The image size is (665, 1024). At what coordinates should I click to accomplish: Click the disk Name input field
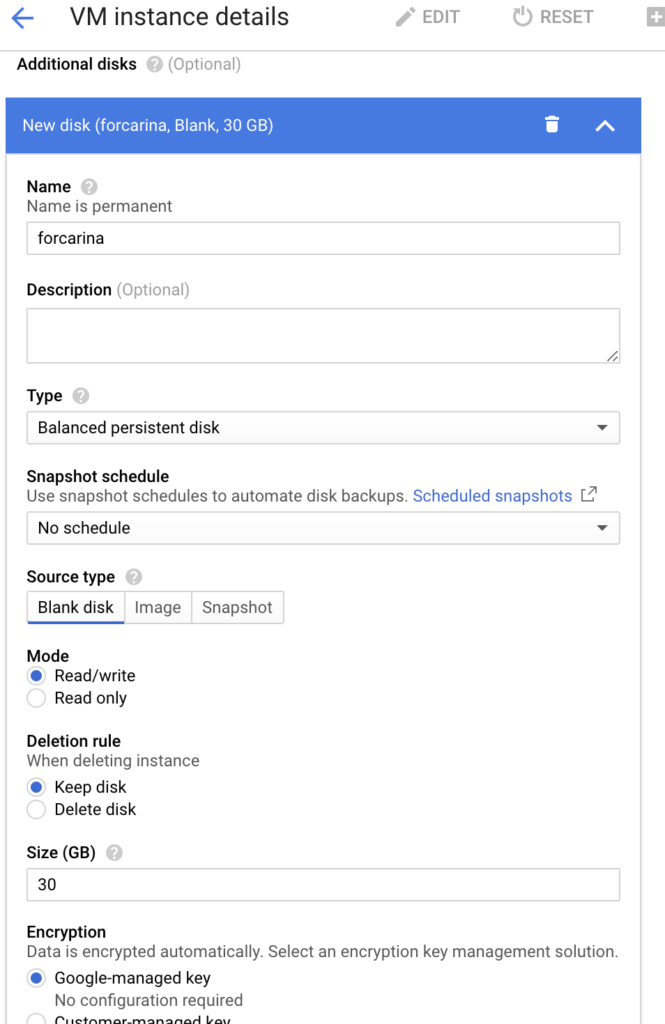(323, 239)
